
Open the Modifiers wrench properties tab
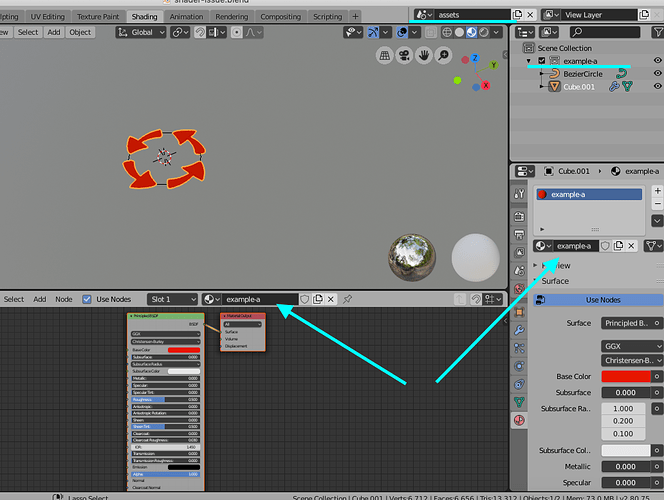pos(519,330)
